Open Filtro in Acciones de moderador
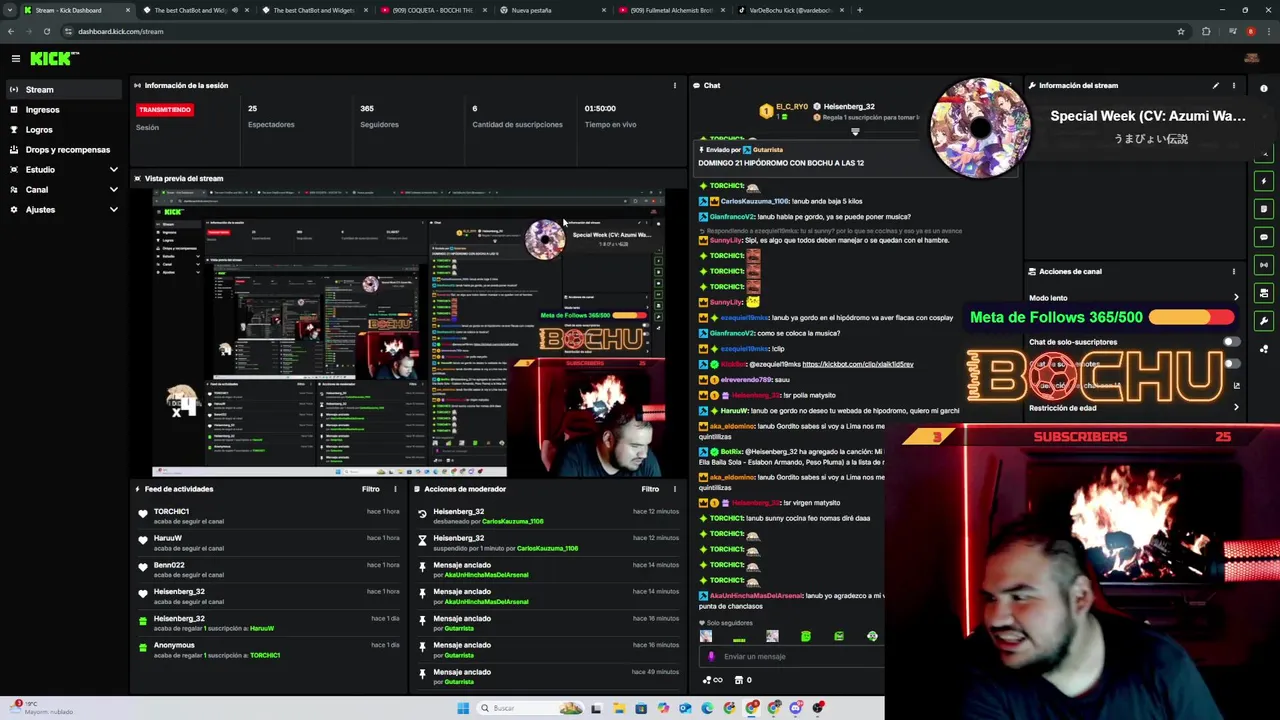Viewport: 1280px width, 720px height. 650,489
